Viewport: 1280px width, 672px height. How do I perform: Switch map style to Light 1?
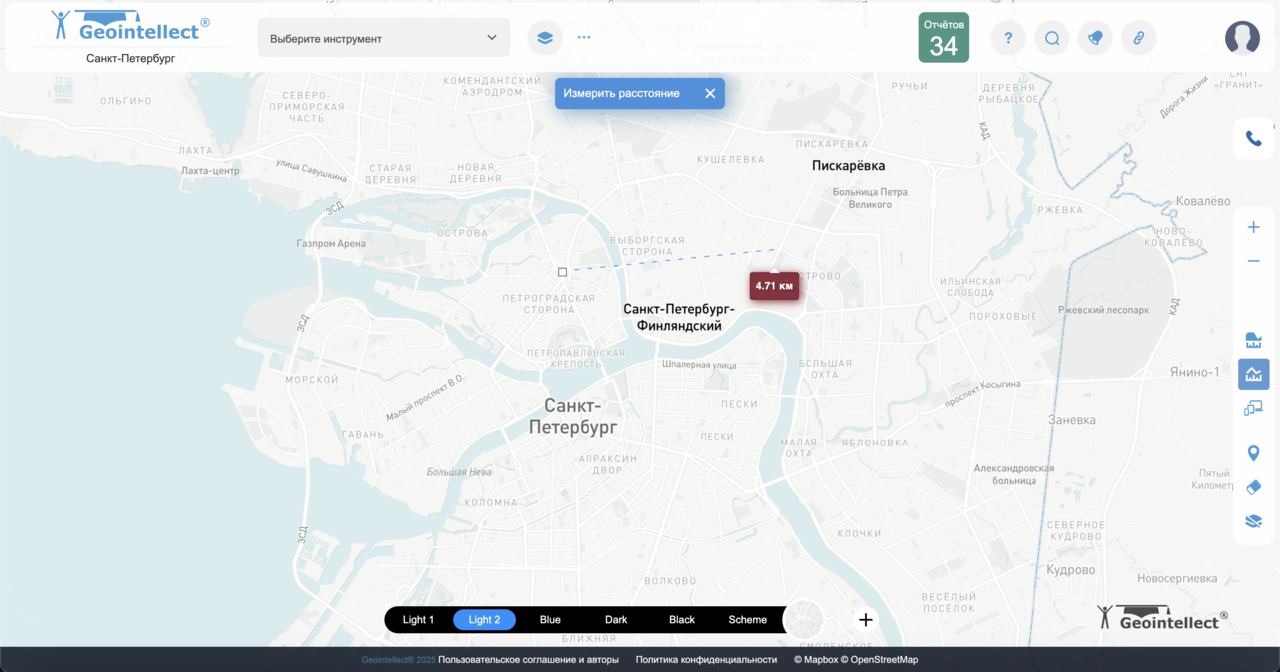coord(418,620)
